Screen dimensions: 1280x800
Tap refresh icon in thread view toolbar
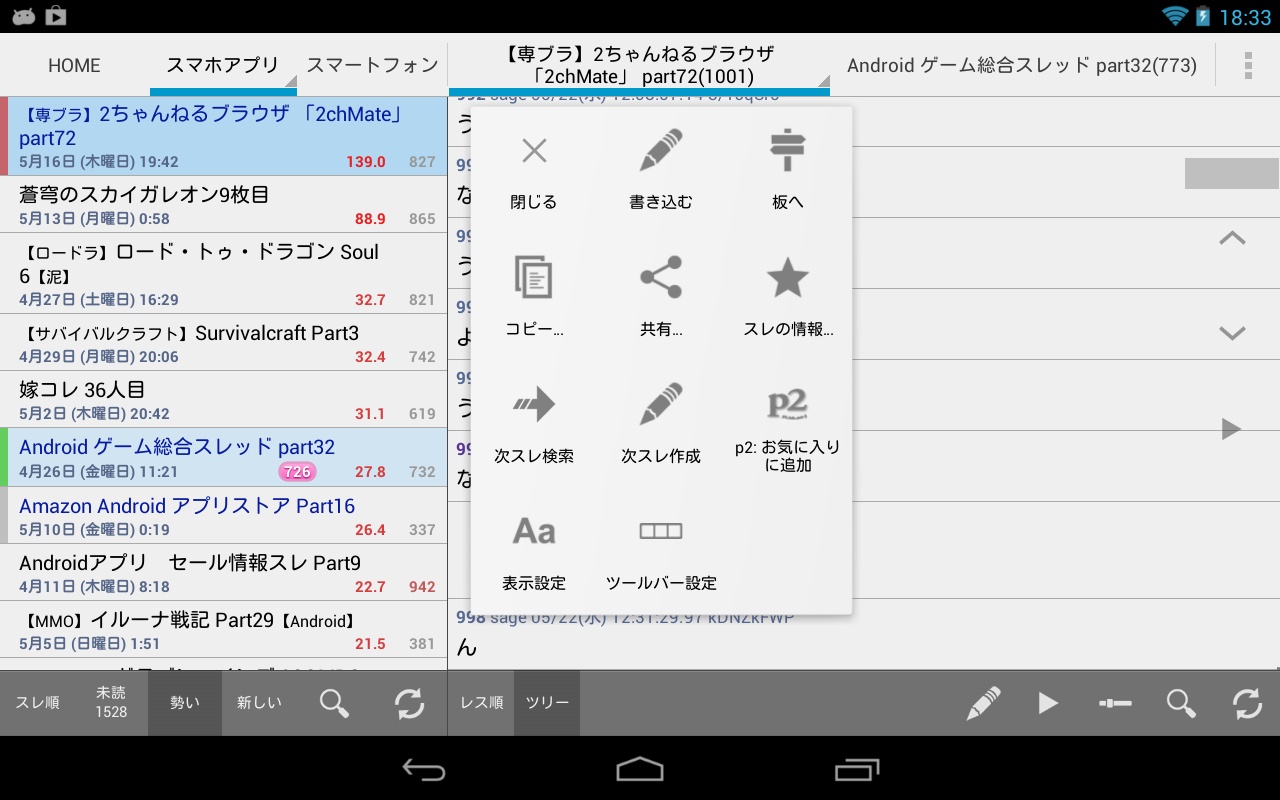click(1247, 703)
